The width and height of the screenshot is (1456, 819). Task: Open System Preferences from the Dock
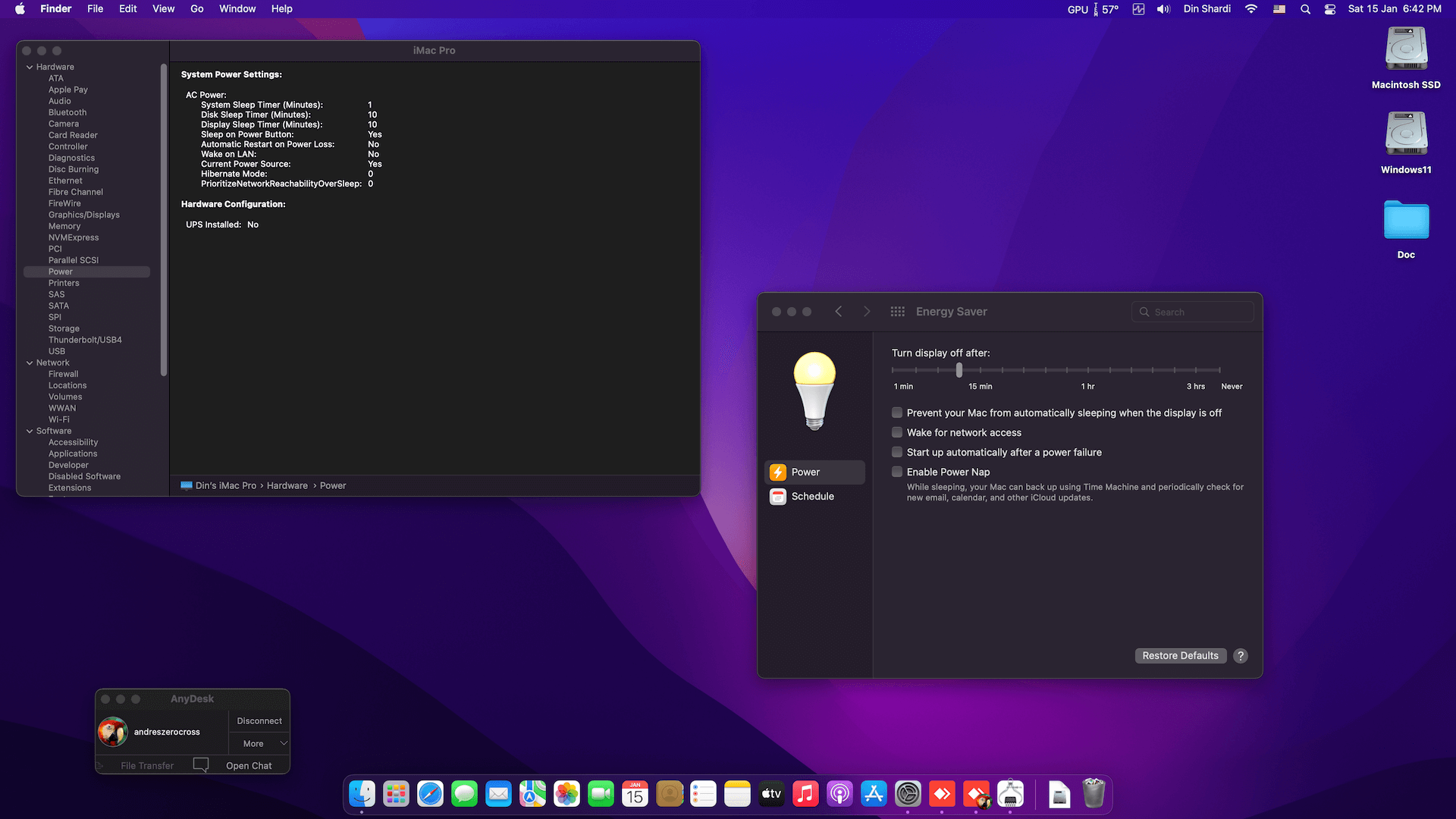(x=908, y=794)
